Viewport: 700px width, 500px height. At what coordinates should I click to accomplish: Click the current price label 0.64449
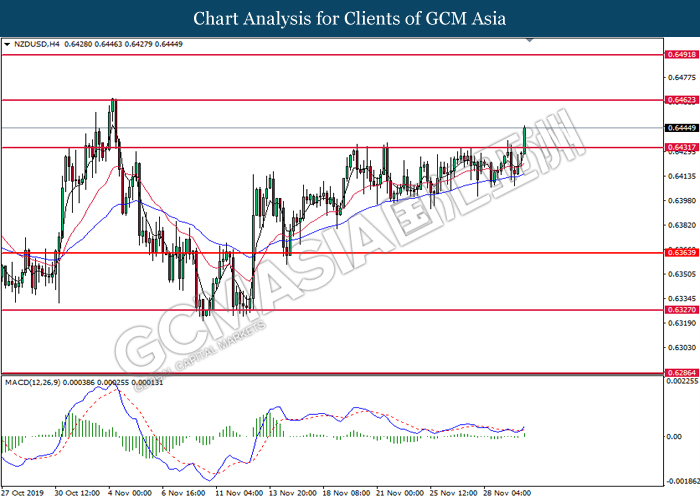click(x=681, y=128)
